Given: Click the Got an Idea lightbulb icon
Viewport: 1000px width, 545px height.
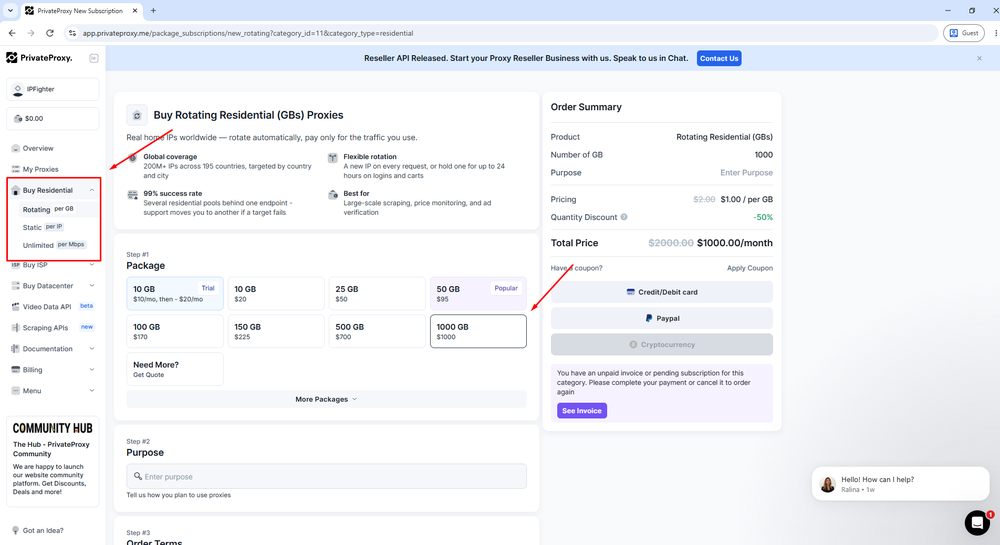Looking at the screenshot, I should (x=15, y=531).
